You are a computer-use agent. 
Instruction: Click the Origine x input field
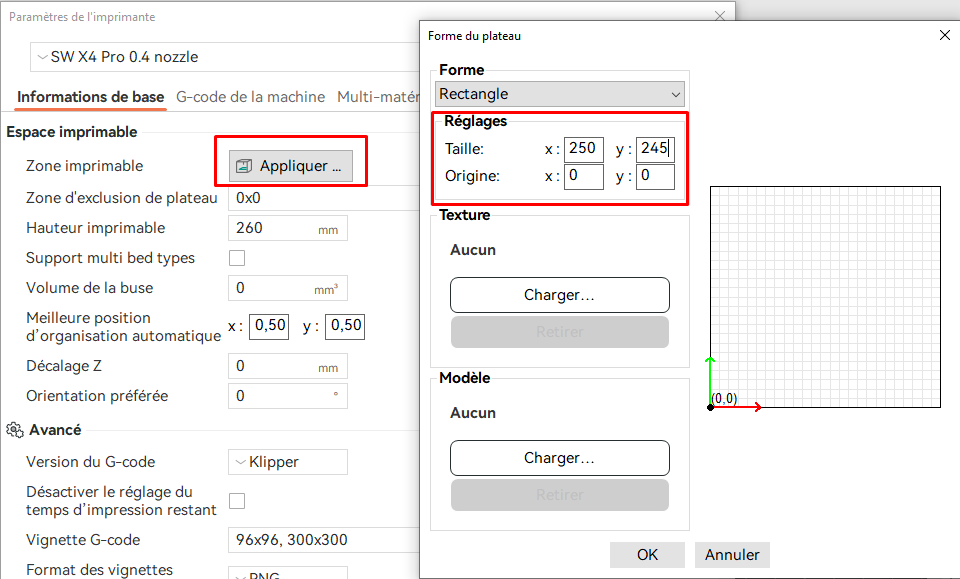click(583, 176)
